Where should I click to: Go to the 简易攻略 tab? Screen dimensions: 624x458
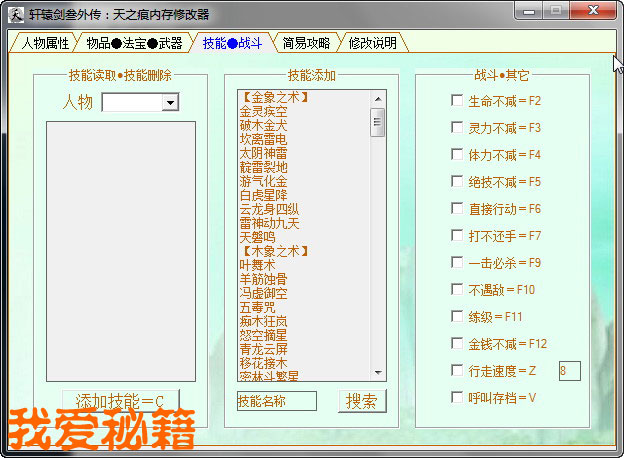[x=307, y=43]
